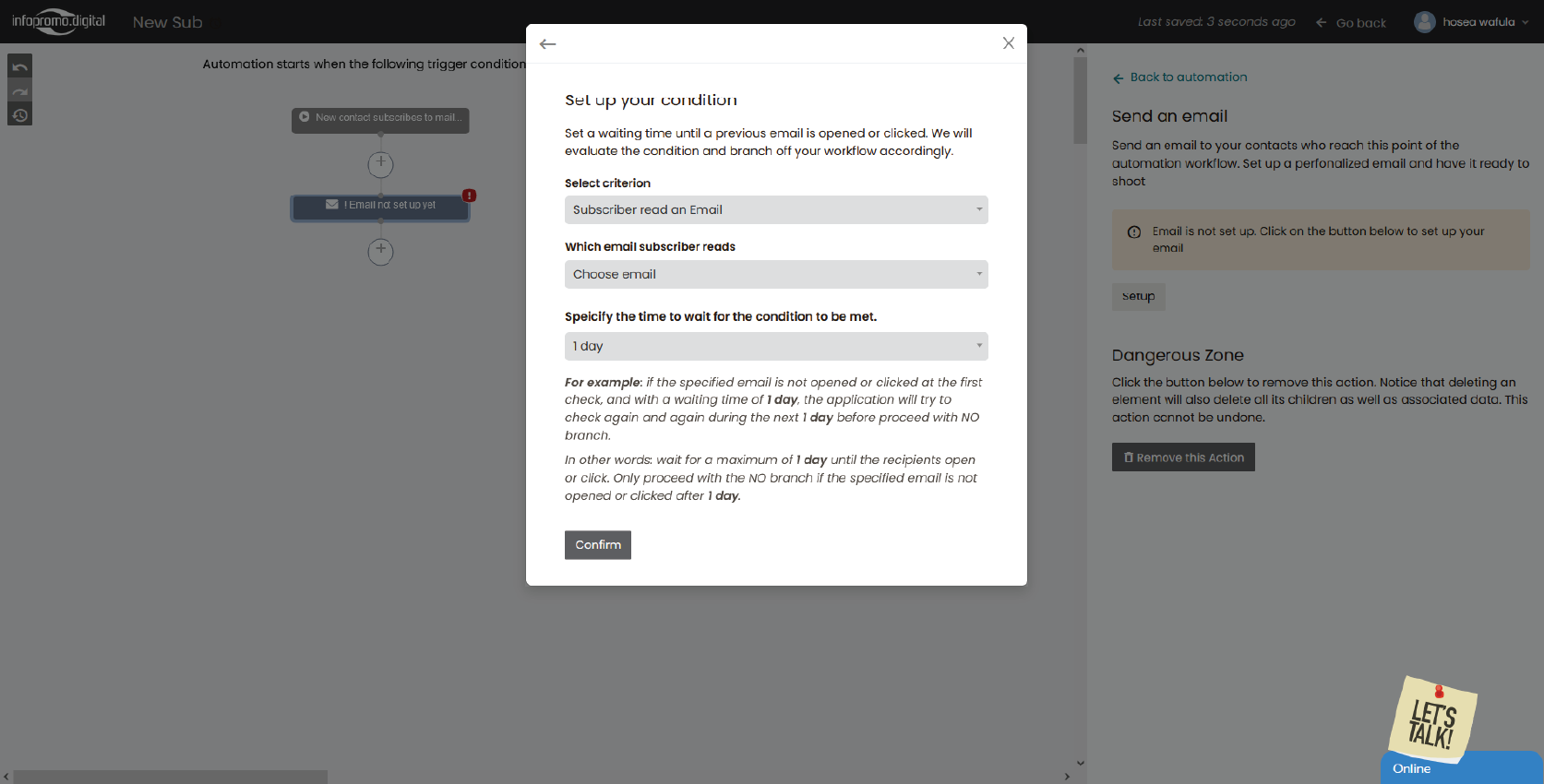Close the condition setup dialog

coord(1008,43)
